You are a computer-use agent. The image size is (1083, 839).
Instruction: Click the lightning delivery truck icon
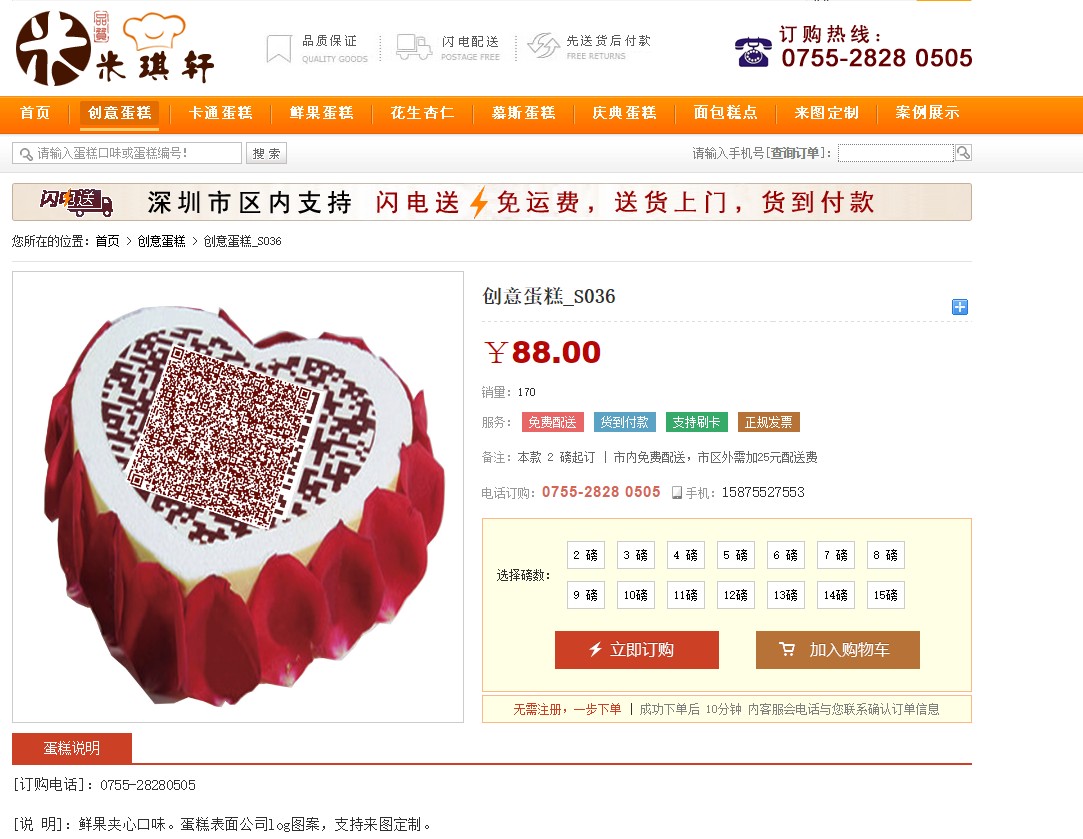(x=414, y=47)
